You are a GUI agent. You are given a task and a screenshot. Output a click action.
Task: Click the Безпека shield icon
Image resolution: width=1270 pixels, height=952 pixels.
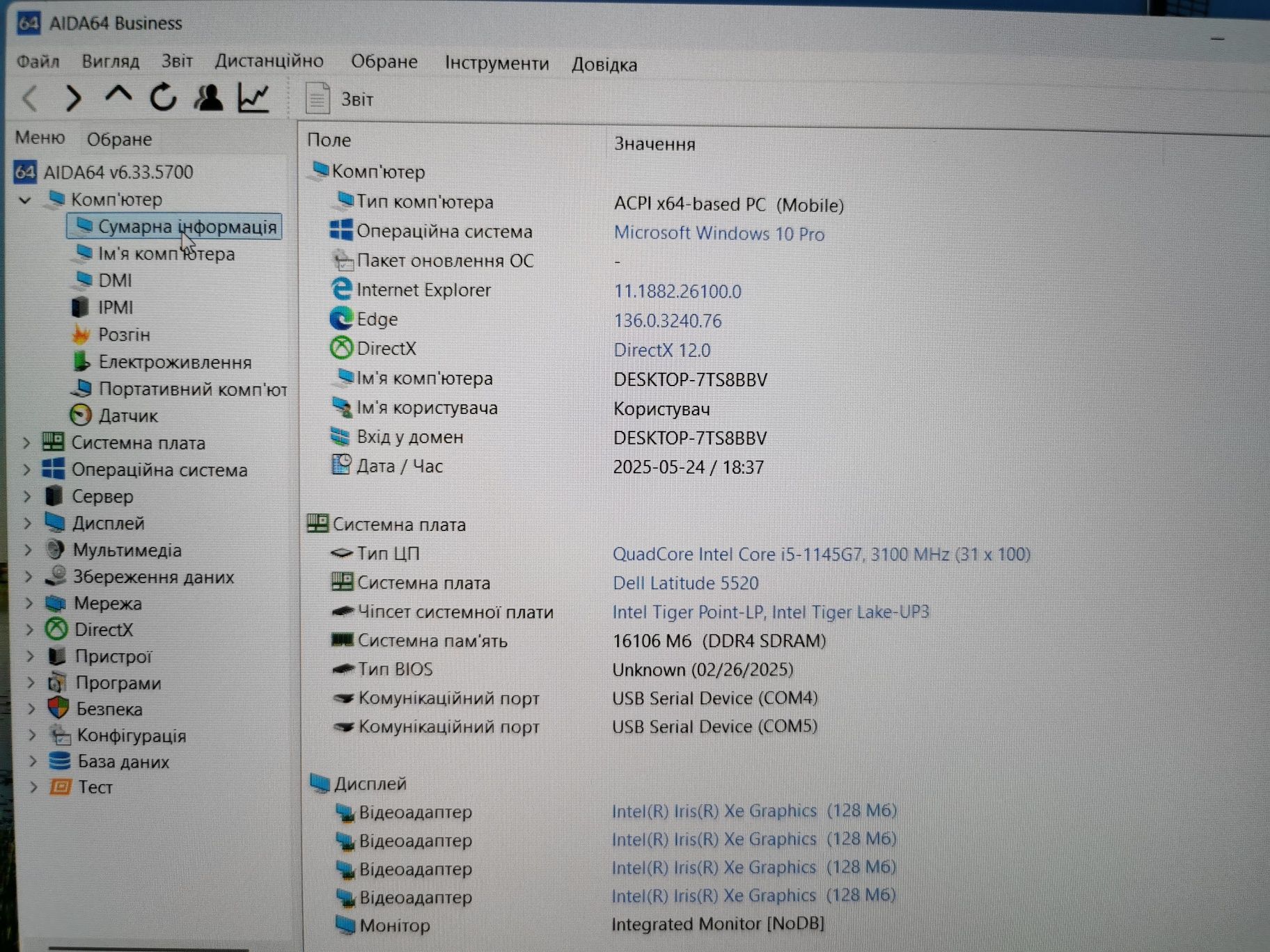point(58,708)
